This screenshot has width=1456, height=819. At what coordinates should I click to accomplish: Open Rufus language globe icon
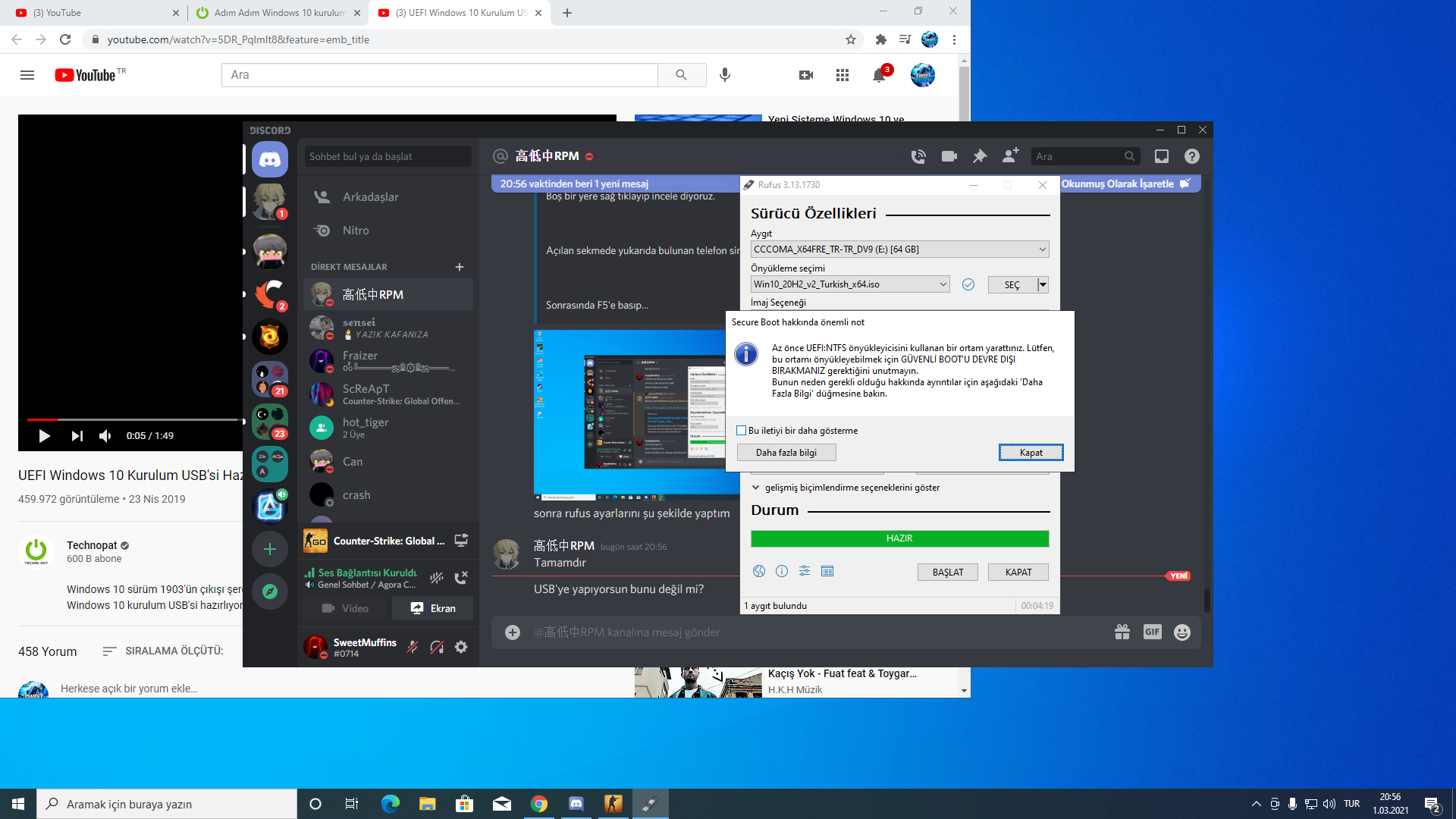point(759,571)
